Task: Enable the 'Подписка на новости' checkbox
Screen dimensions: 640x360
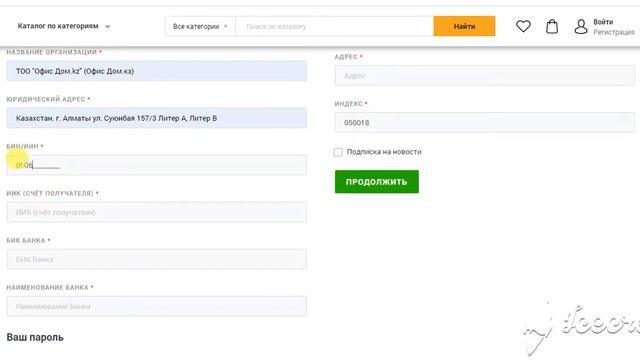Action: [x=338, y=152]
